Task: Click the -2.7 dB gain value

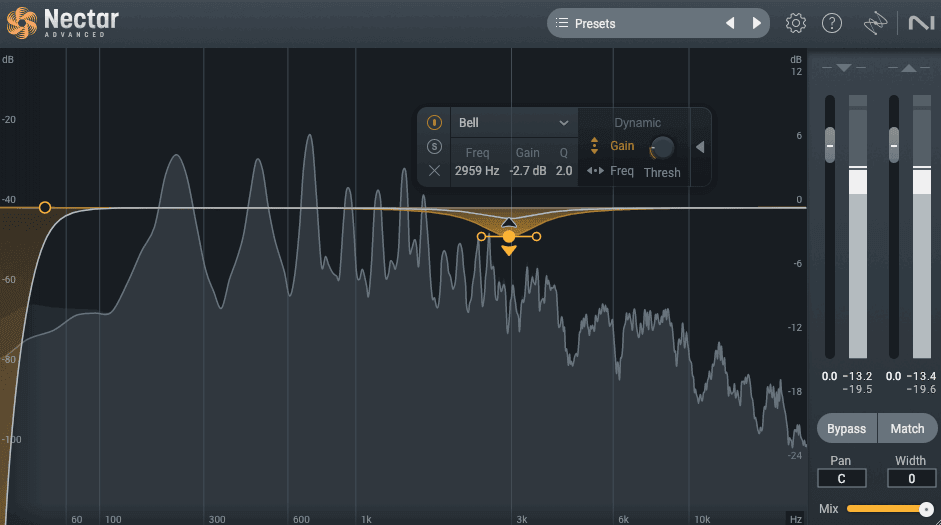Action: coord(528,171)
